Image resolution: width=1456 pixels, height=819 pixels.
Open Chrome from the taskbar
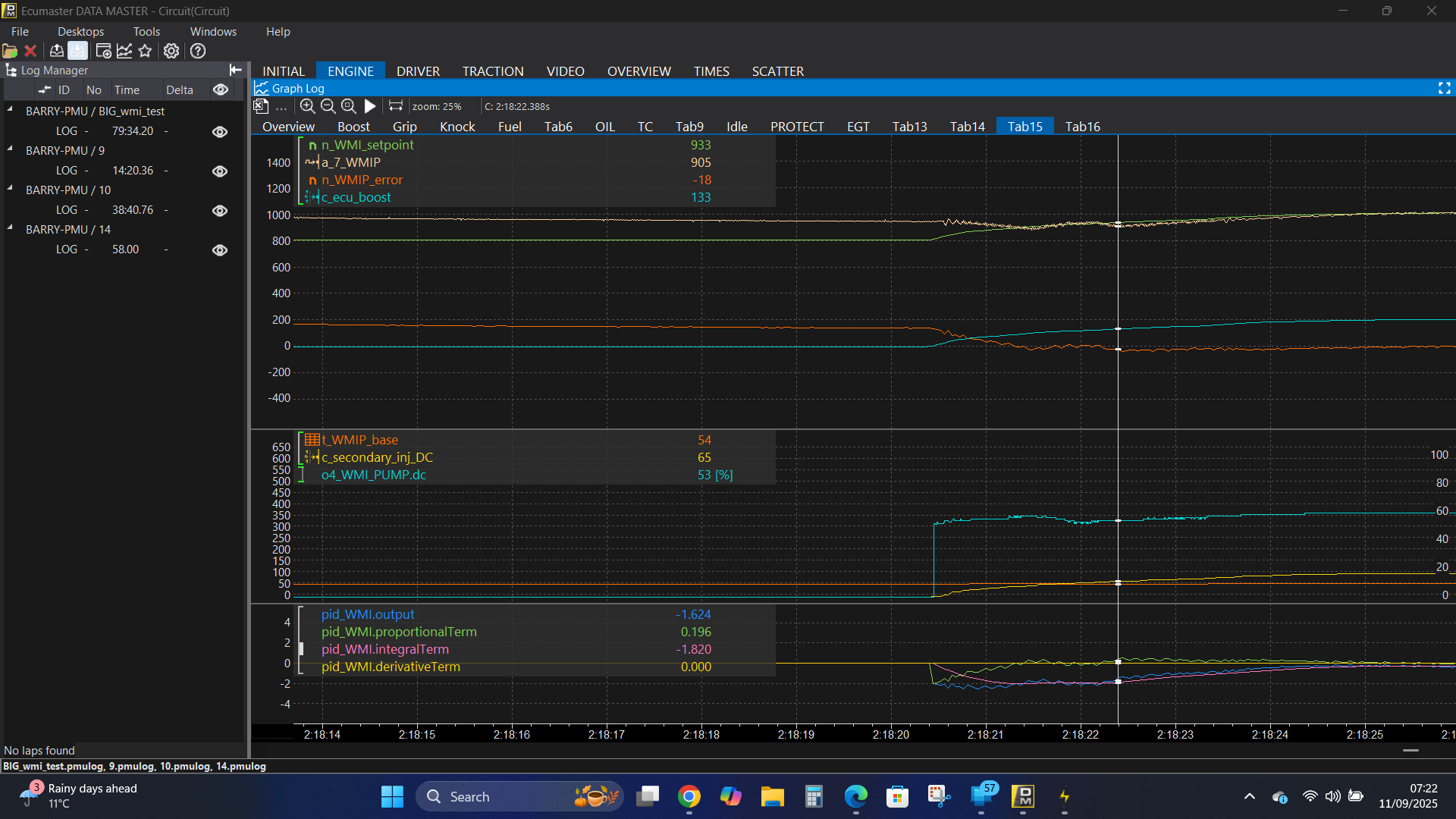(689, 796)
